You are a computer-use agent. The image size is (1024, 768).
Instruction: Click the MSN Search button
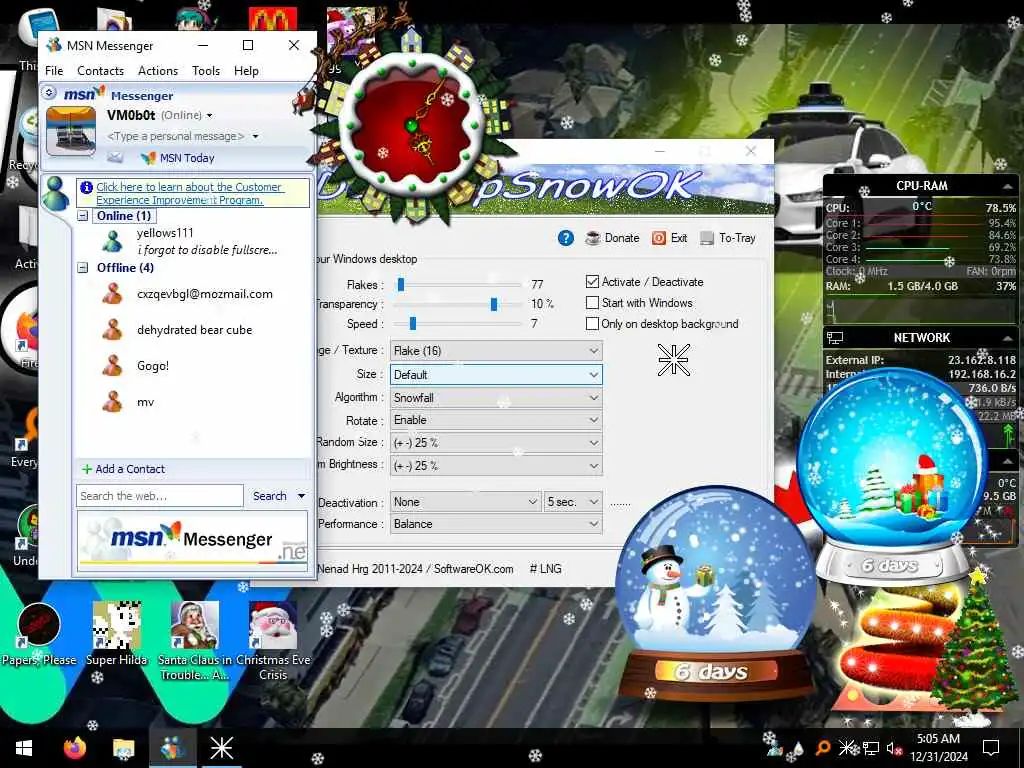coord(269,496)
